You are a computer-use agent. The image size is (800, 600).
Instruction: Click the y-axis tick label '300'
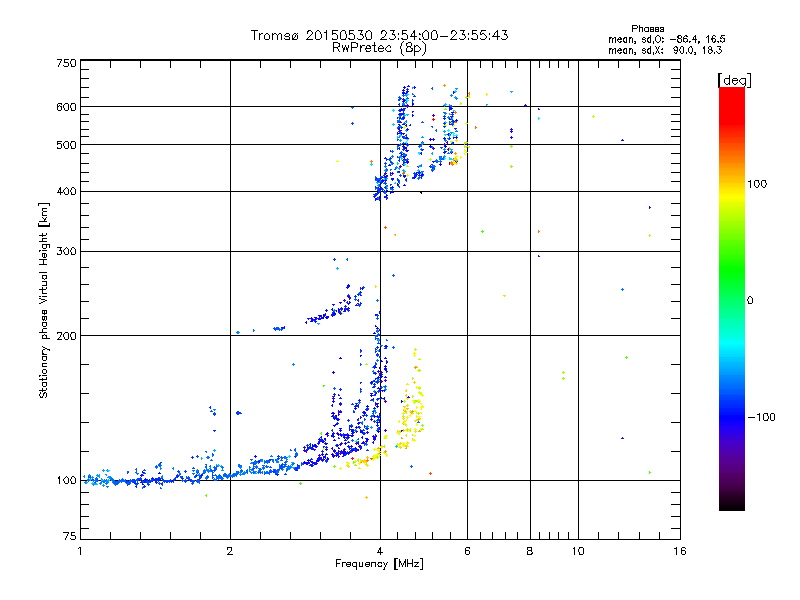[x=66, y=252]
